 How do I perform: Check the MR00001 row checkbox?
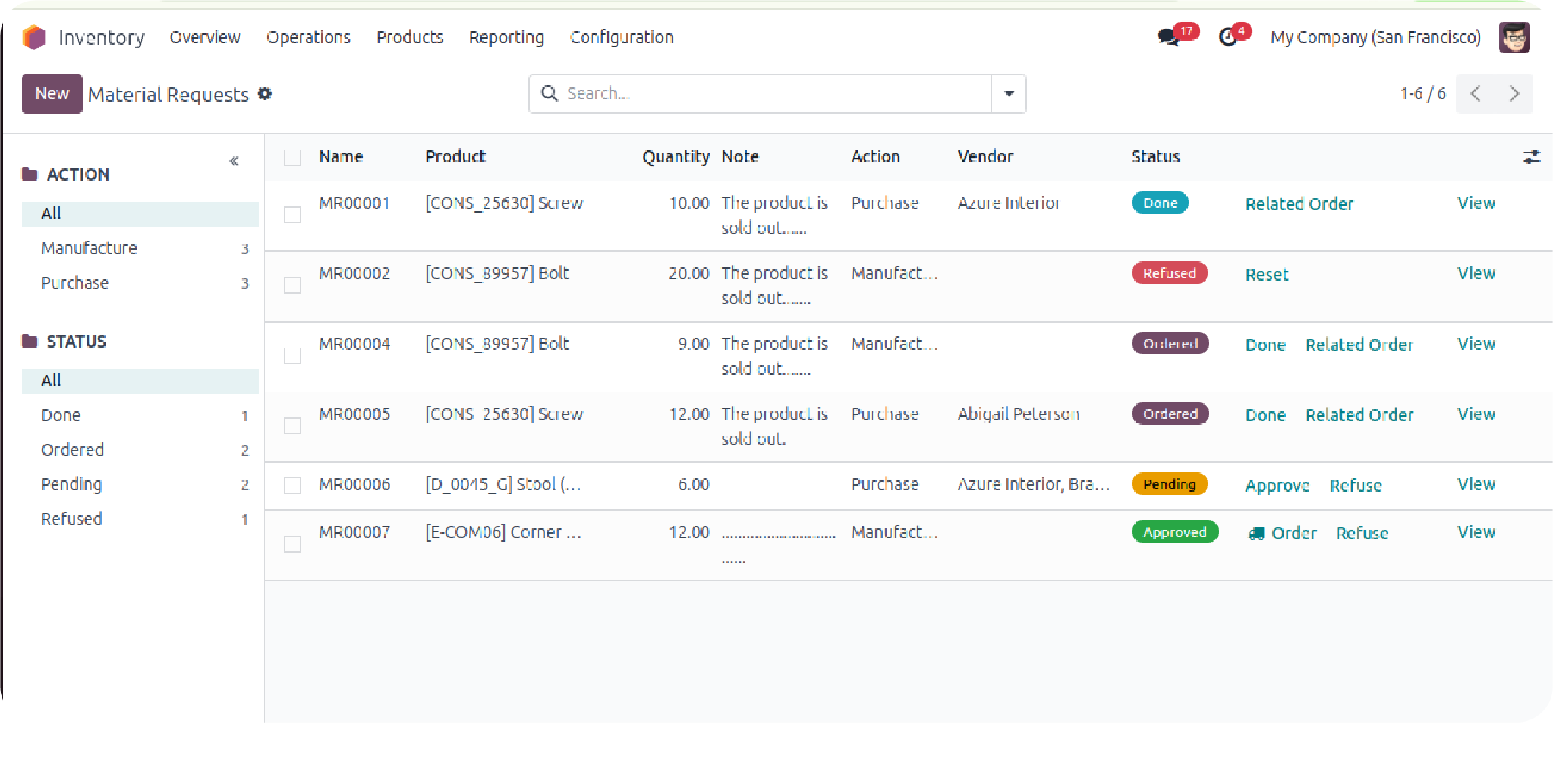tap(292, 215)
